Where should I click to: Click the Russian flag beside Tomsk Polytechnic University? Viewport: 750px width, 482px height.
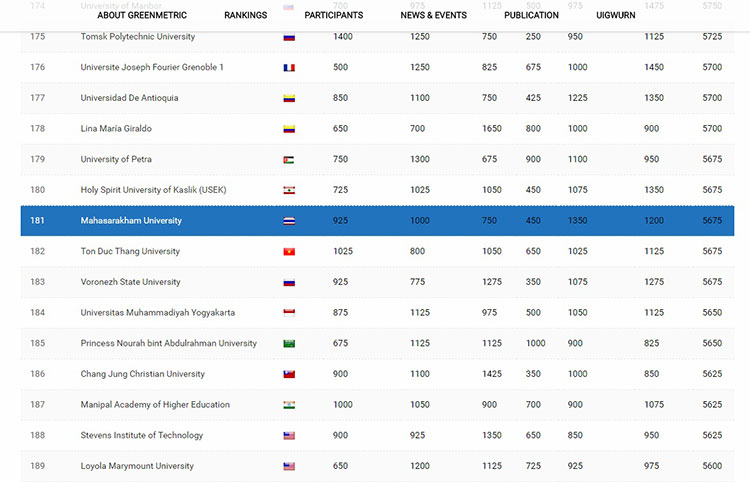[289, 37]
